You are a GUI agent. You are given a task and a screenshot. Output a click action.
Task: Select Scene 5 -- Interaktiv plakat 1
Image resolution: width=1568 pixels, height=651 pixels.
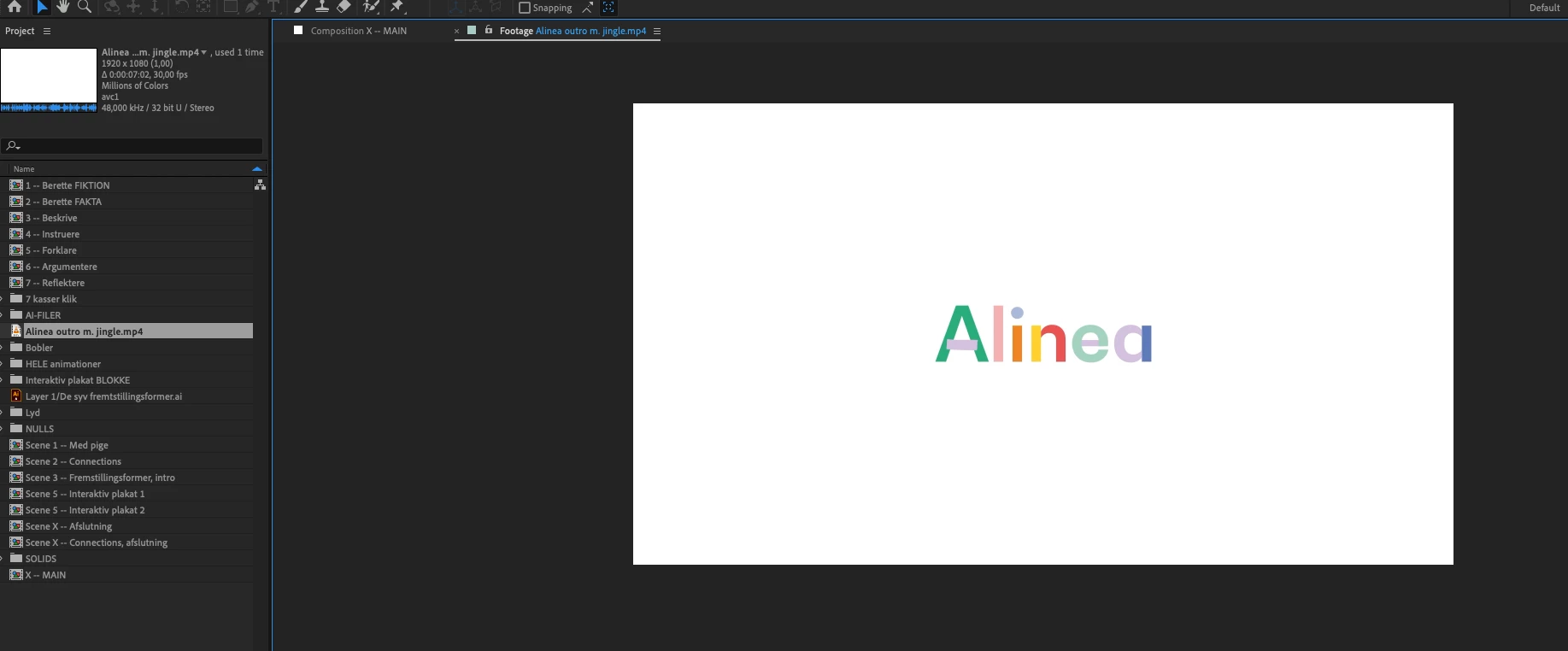pos(85,494)
